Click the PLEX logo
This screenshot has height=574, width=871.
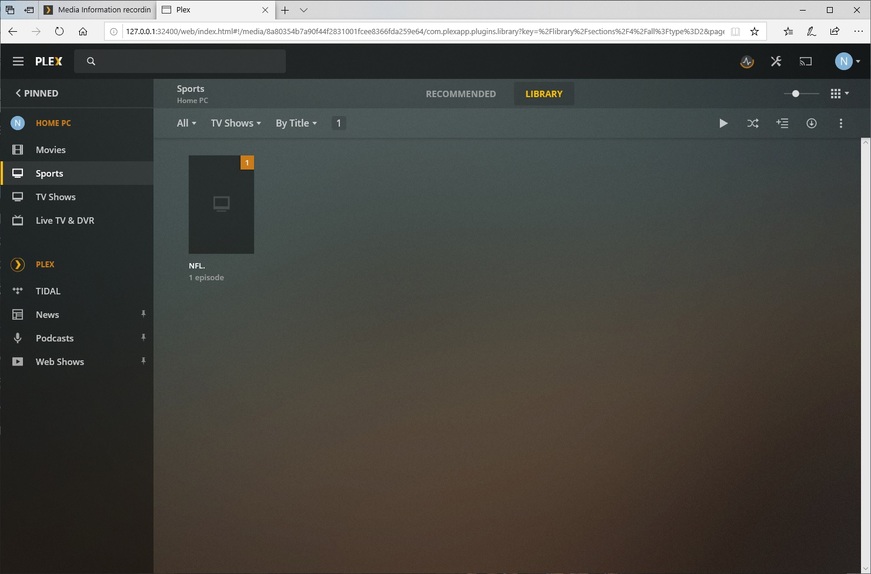(49, 61)
